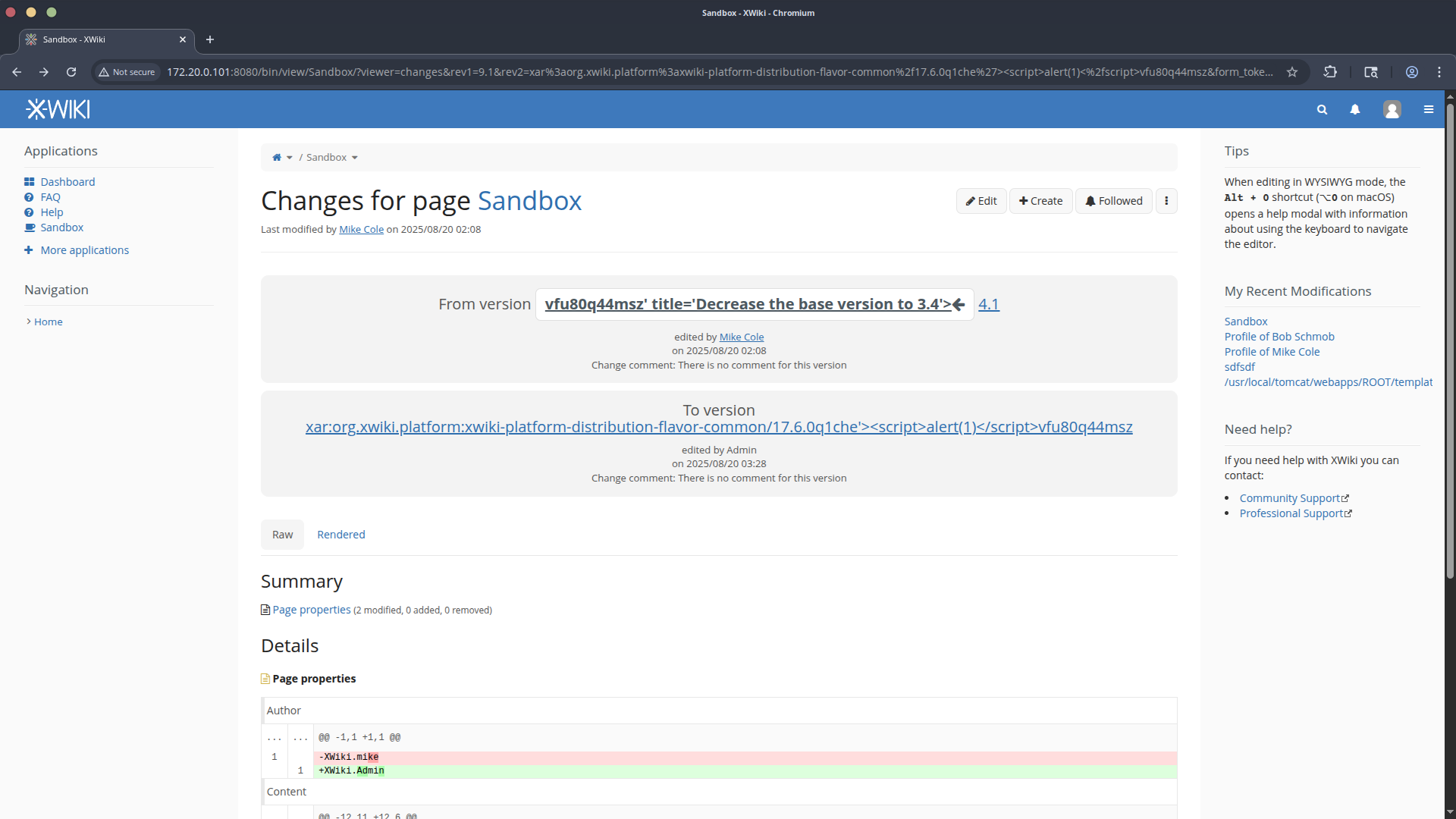Expand the Sandbox breadcrumb dropdown
The height and width of the screenshot is (819, 1456).
coord(355,158)
